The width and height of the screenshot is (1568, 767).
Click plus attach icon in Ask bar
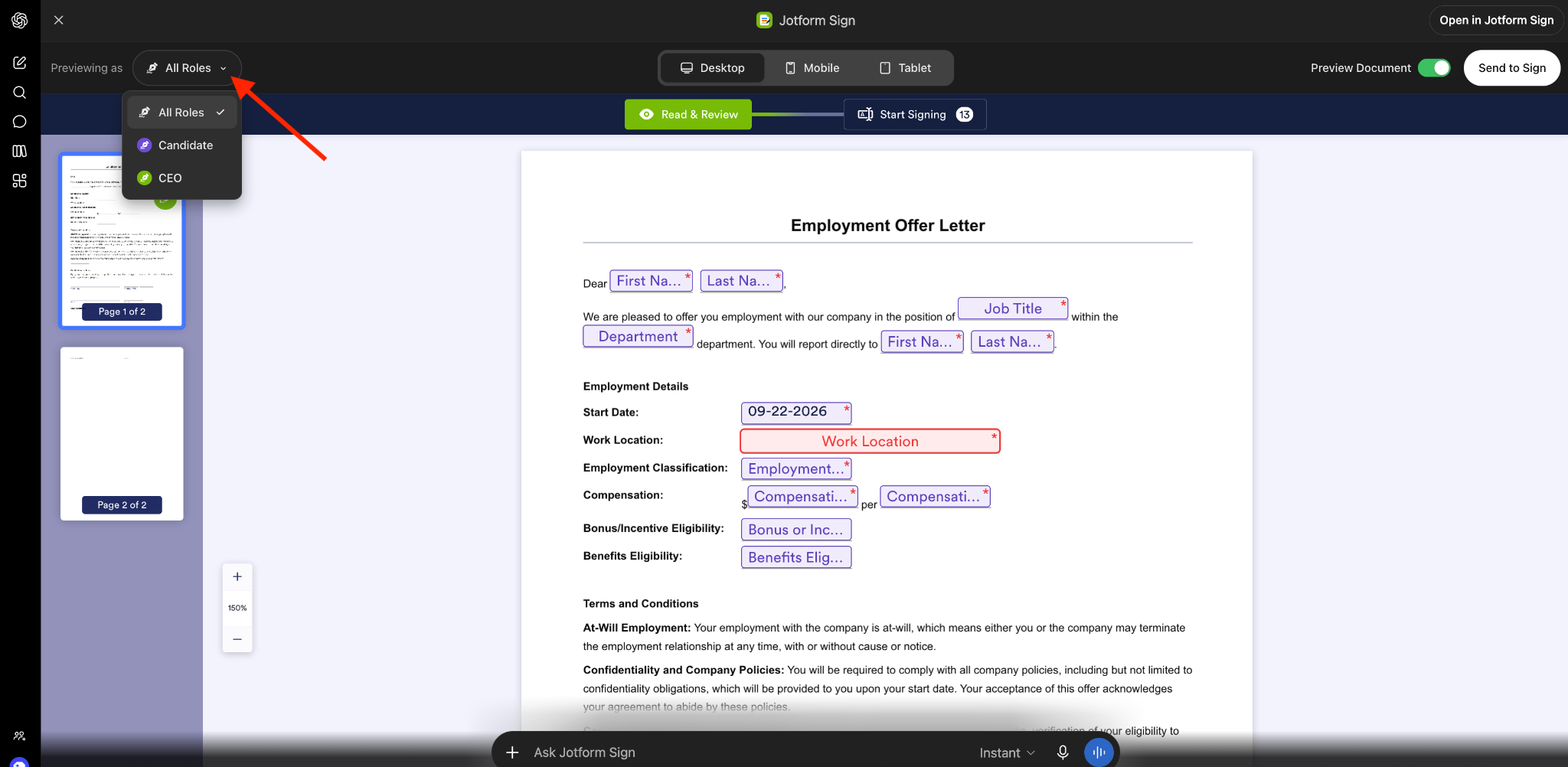point(512,752)
